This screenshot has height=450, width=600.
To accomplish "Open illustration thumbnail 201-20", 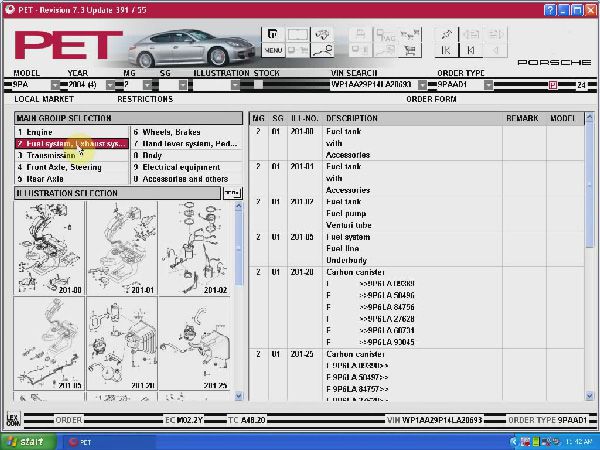I will (x=122, y=344).
